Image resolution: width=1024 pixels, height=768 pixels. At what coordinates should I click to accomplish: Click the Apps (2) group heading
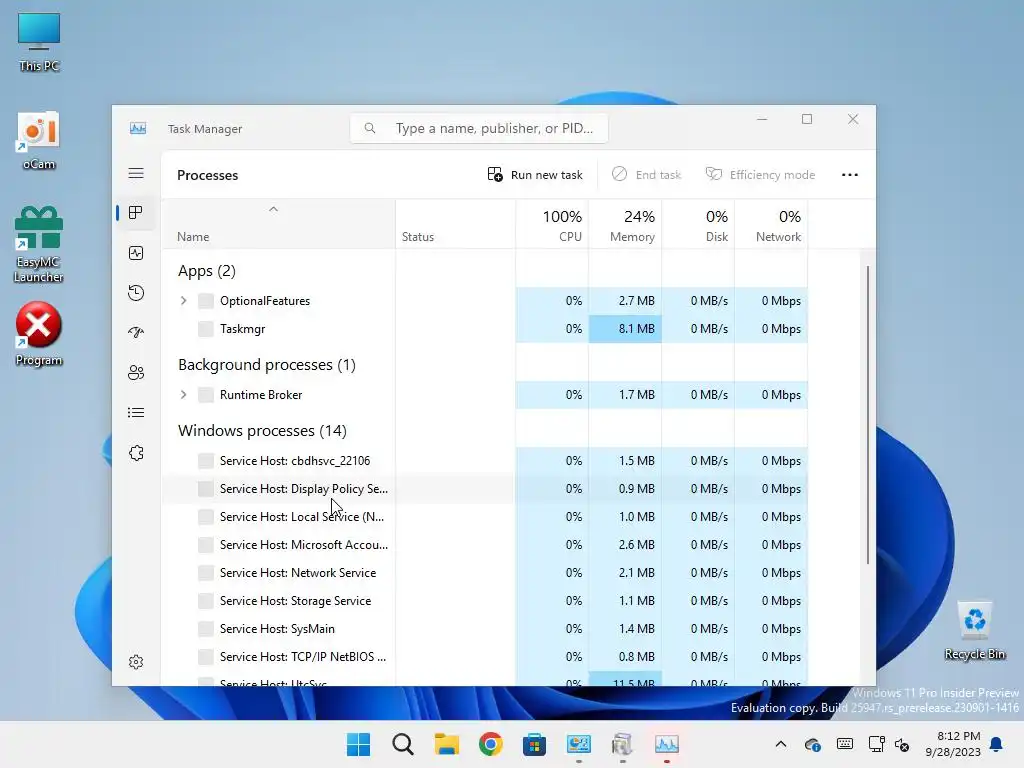[x=207, y=271]
